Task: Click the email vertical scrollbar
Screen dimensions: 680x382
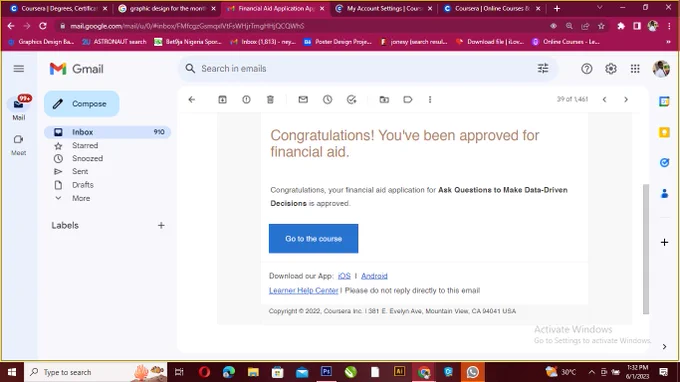Action: coord(646,248)
